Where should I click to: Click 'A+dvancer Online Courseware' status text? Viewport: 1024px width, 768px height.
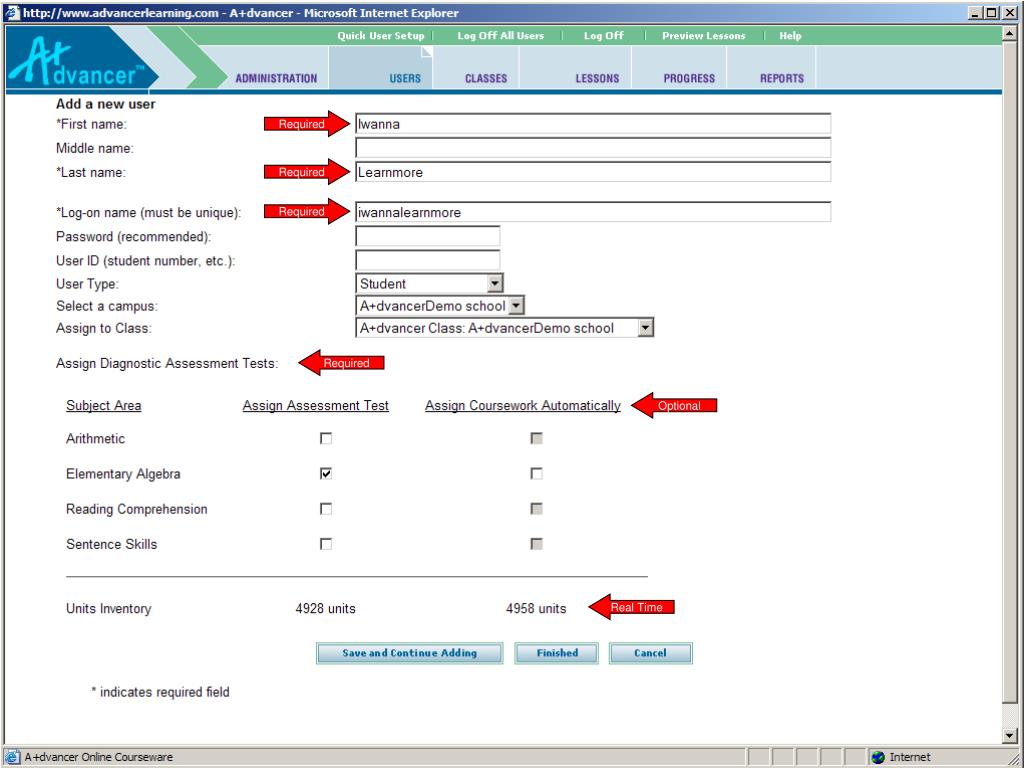click(x=99, y=757)
